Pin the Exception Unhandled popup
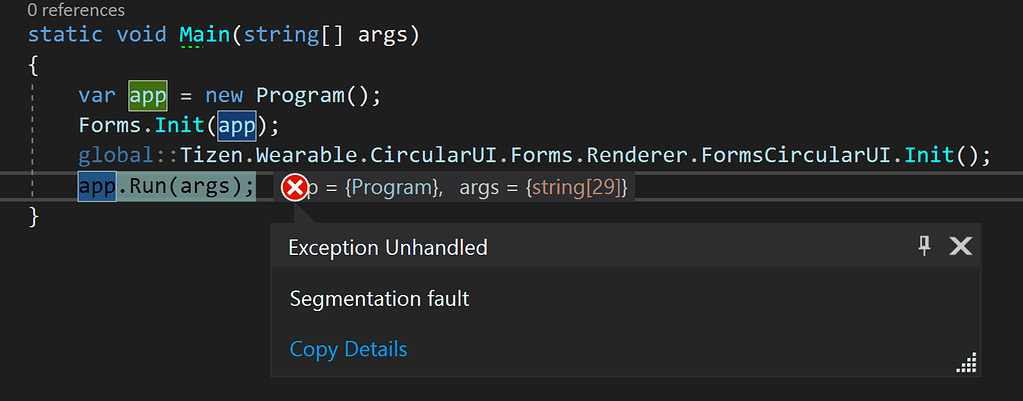Viewport: 1023px width, 401px height. click(x=924, y=246)
